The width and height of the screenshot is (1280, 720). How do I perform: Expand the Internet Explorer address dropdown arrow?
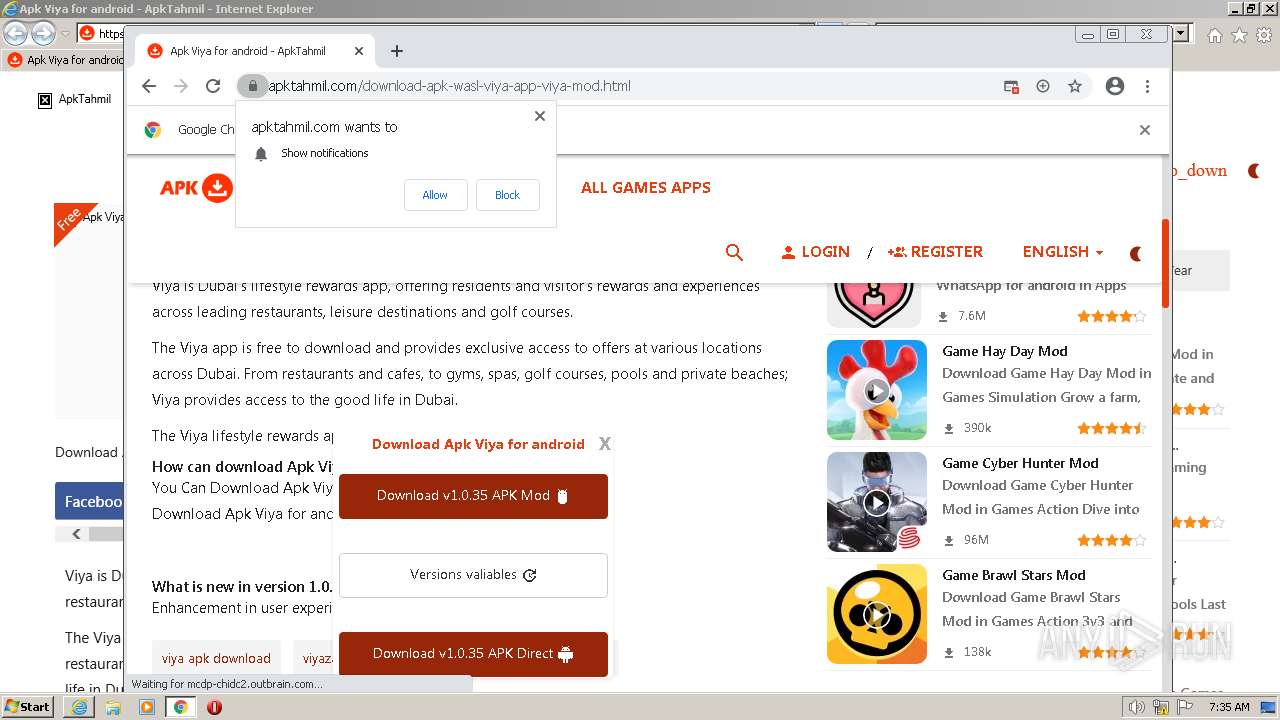point(1180,34)
